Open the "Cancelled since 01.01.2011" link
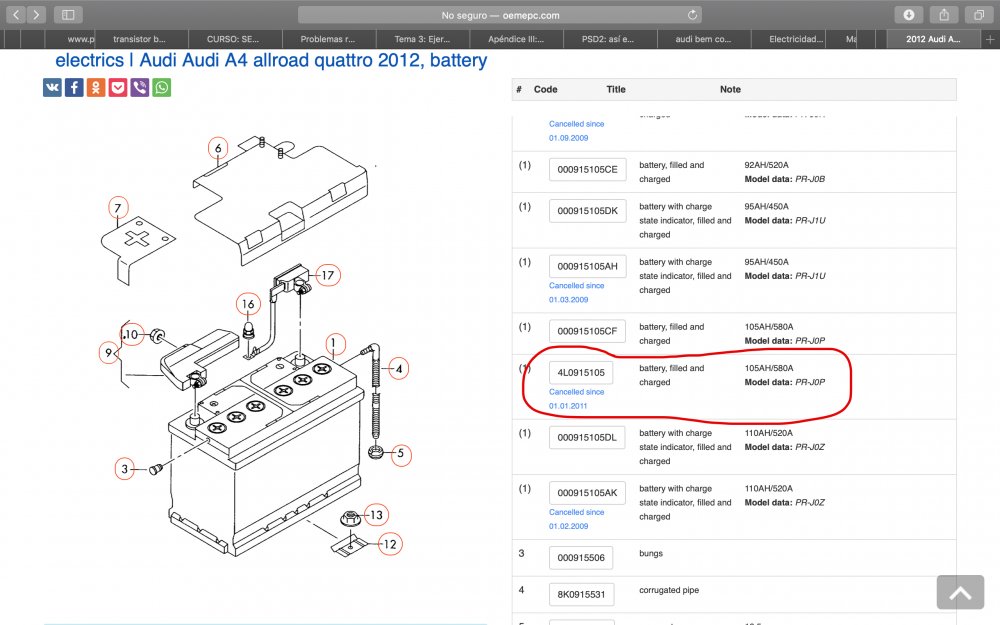Viewport: 1000px width, 625px height. click(x=577, y=399)
